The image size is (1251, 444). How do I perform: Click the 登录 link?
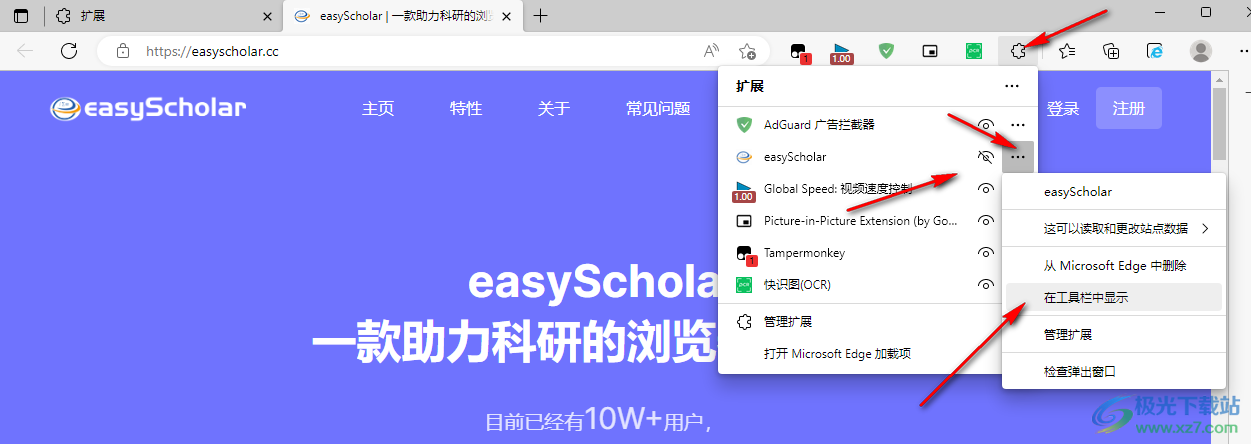[1063, 109]
